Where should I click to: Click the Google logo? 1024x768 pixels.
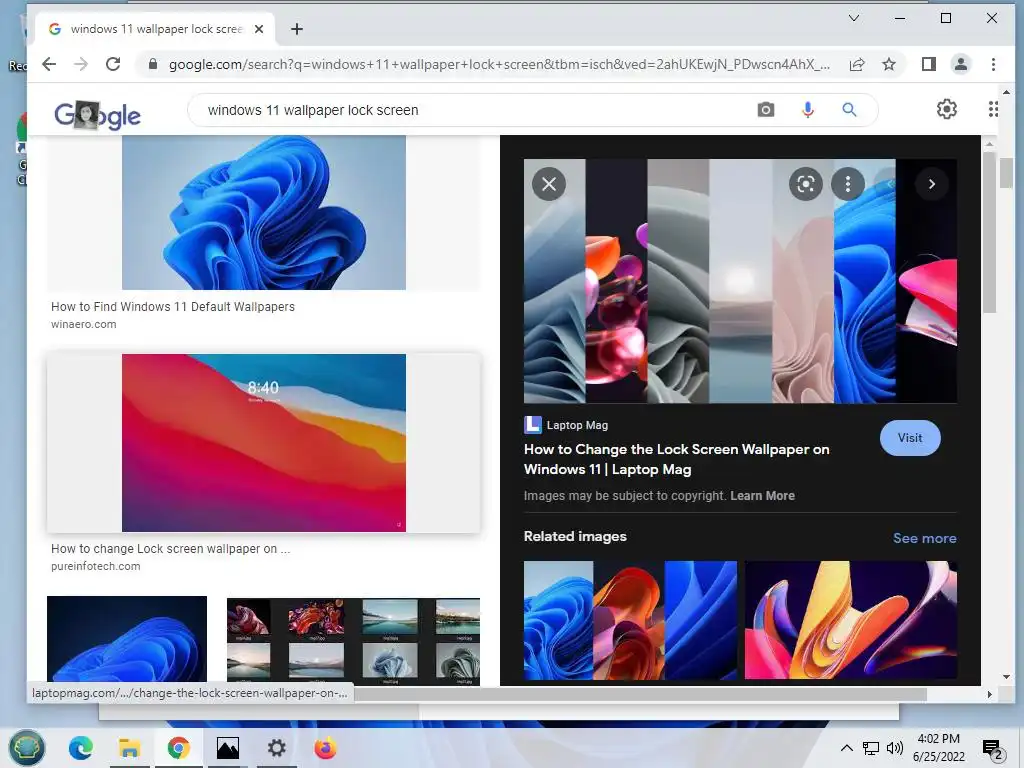[x=97, y=116]
